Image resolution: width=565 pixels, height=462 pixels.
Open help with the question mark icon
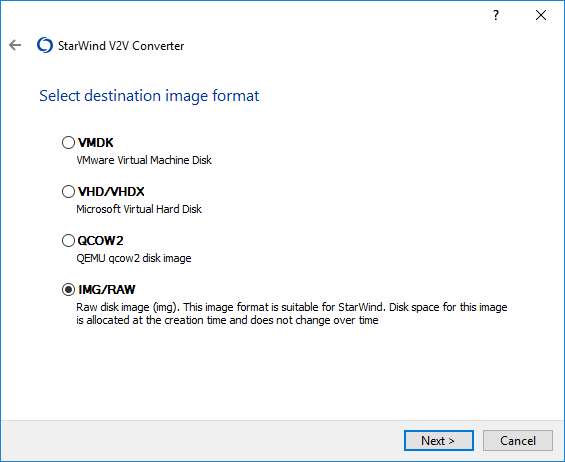pyautogui.click(x=496, y=15)
